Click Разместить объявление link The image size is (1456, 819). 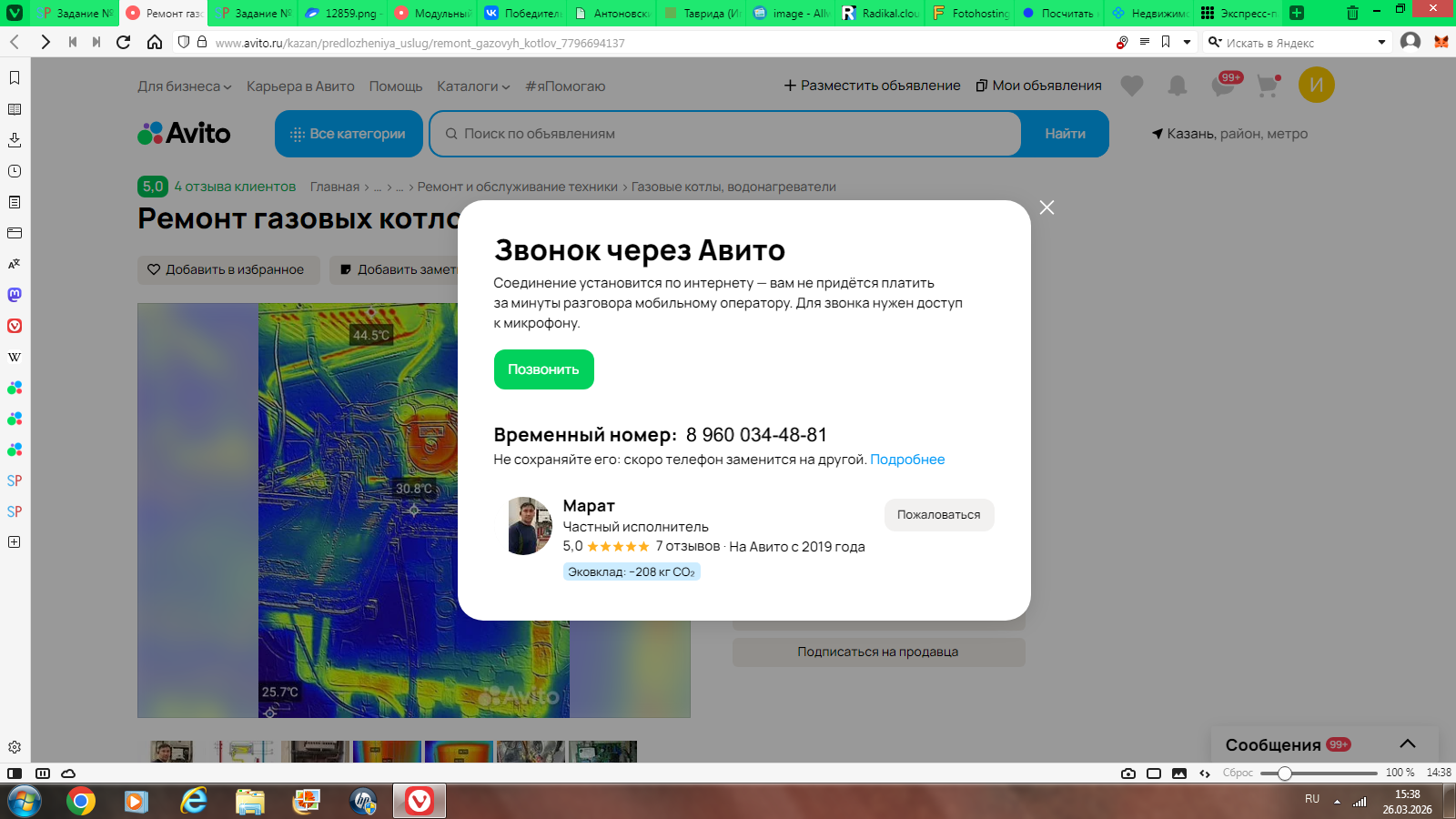(x=872, y=86)
